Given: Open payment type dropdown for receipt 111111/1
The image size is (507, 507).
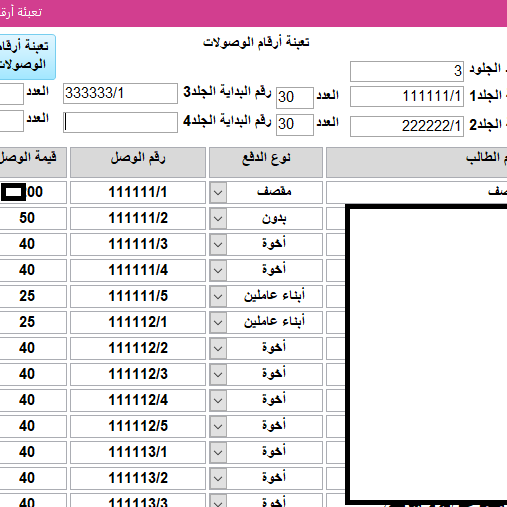Looking at the screenshot, I should 218,192.
